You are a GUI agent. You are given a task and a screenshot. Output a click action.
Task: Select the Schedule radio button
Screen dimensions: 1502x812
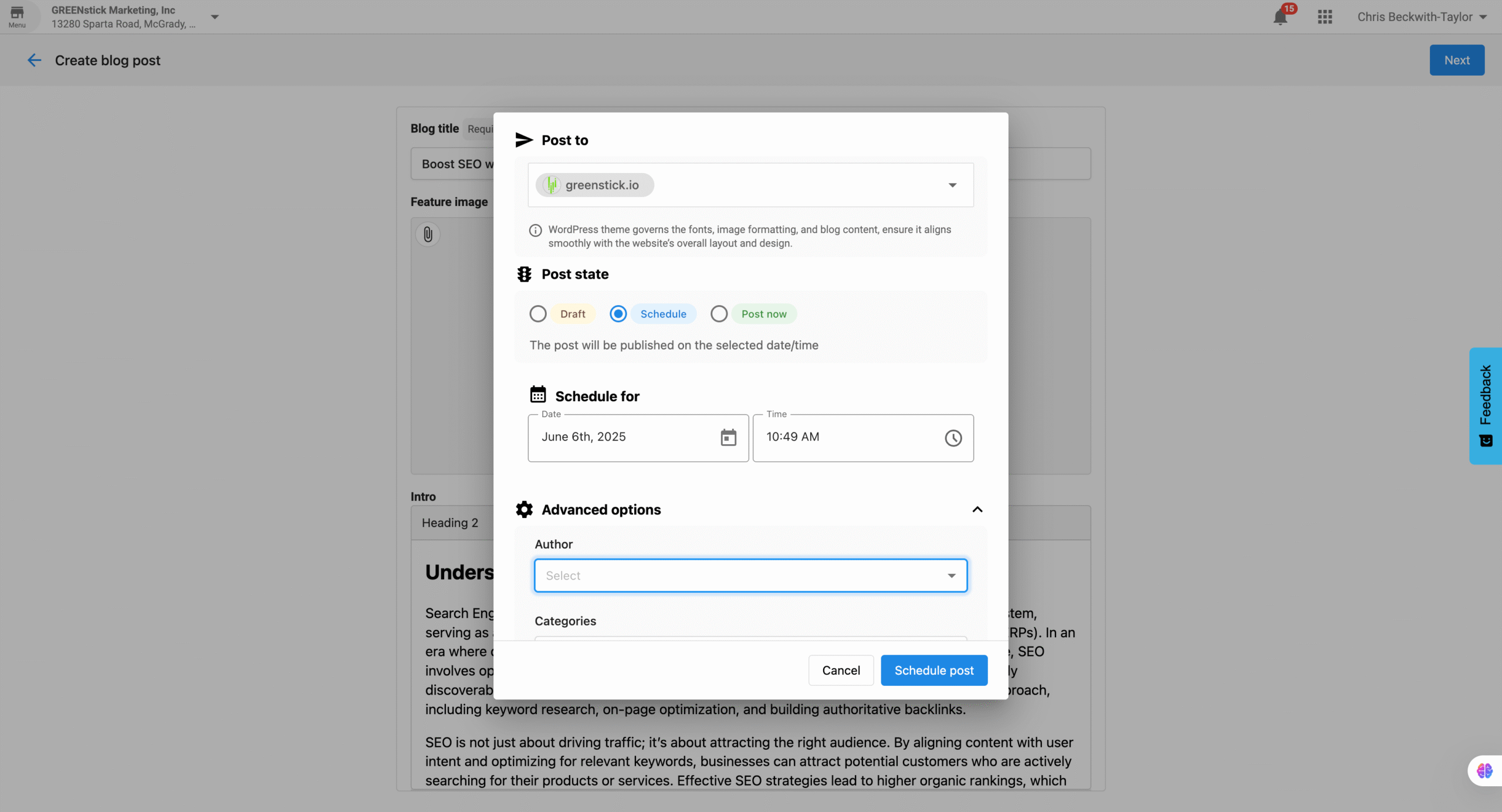click(618, 314)
